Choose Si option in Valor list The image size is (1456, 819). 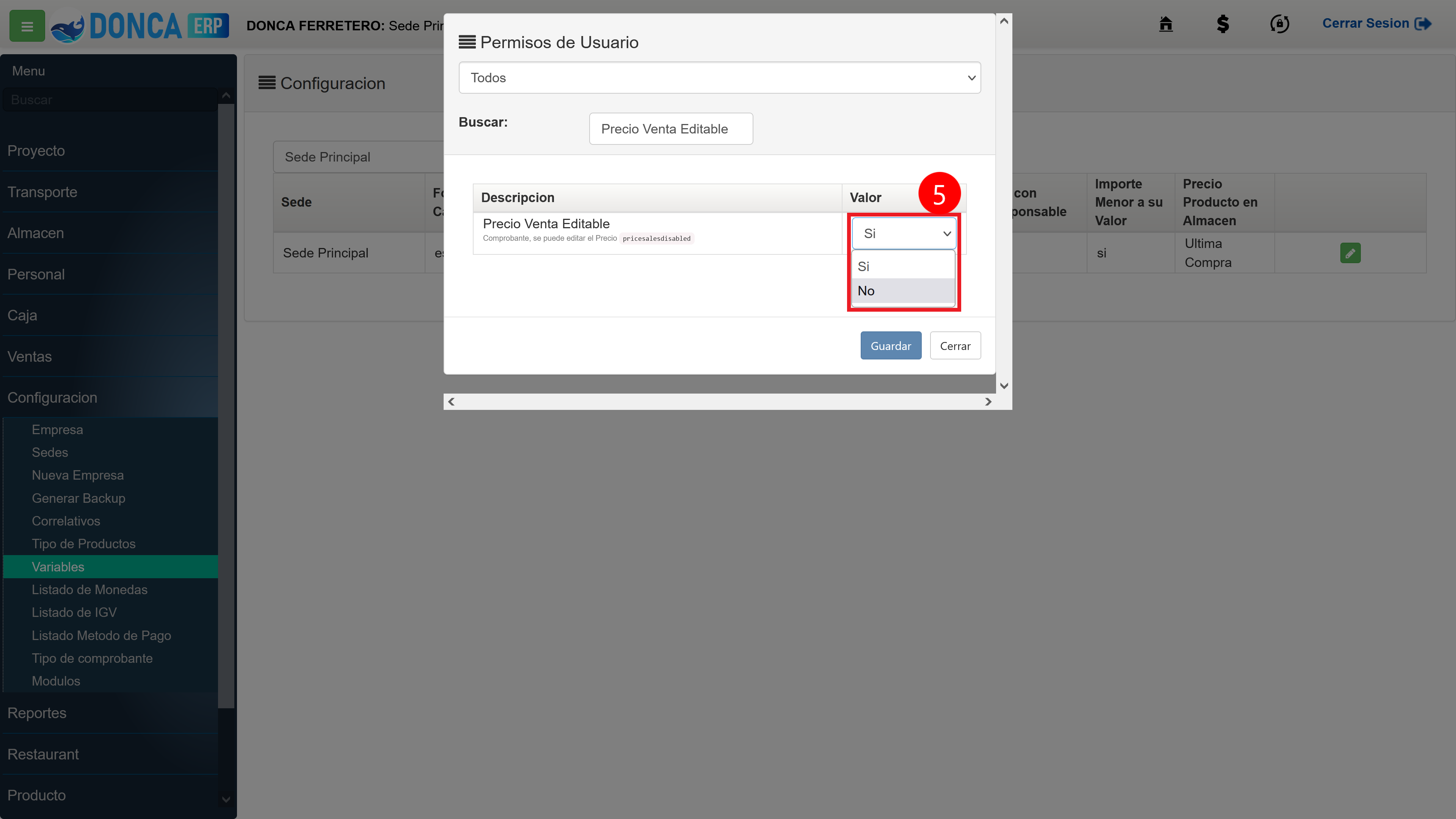(x=903, y=266)
